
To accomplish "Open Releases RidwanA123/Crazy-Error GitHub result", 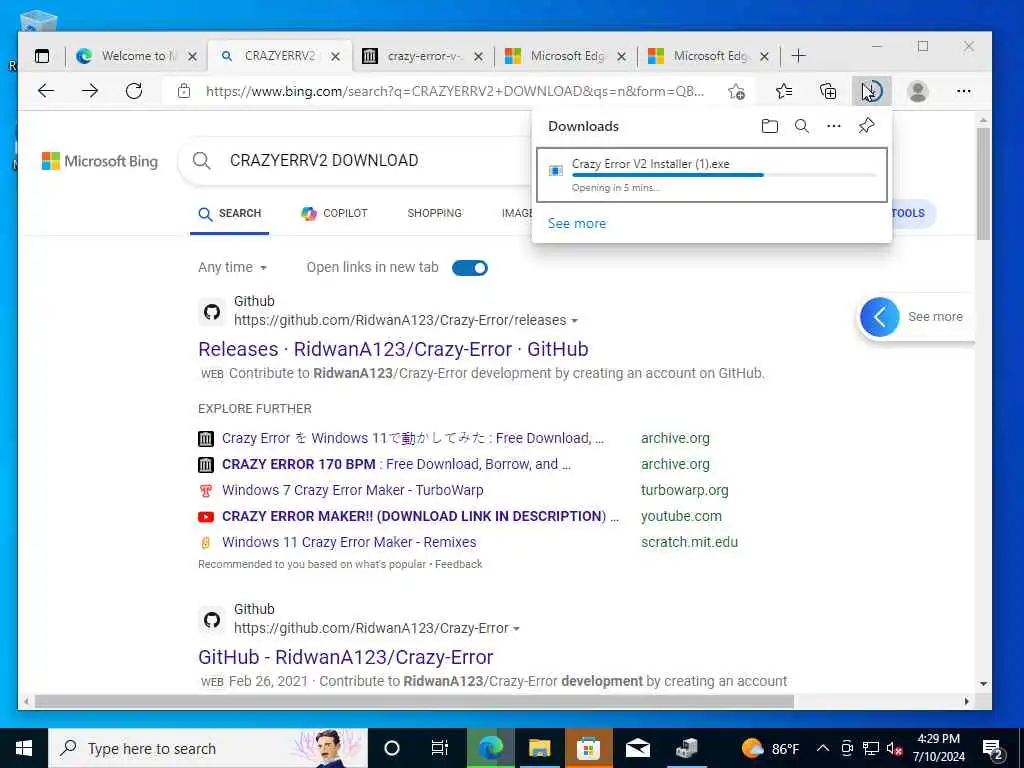I will [393, 349].
